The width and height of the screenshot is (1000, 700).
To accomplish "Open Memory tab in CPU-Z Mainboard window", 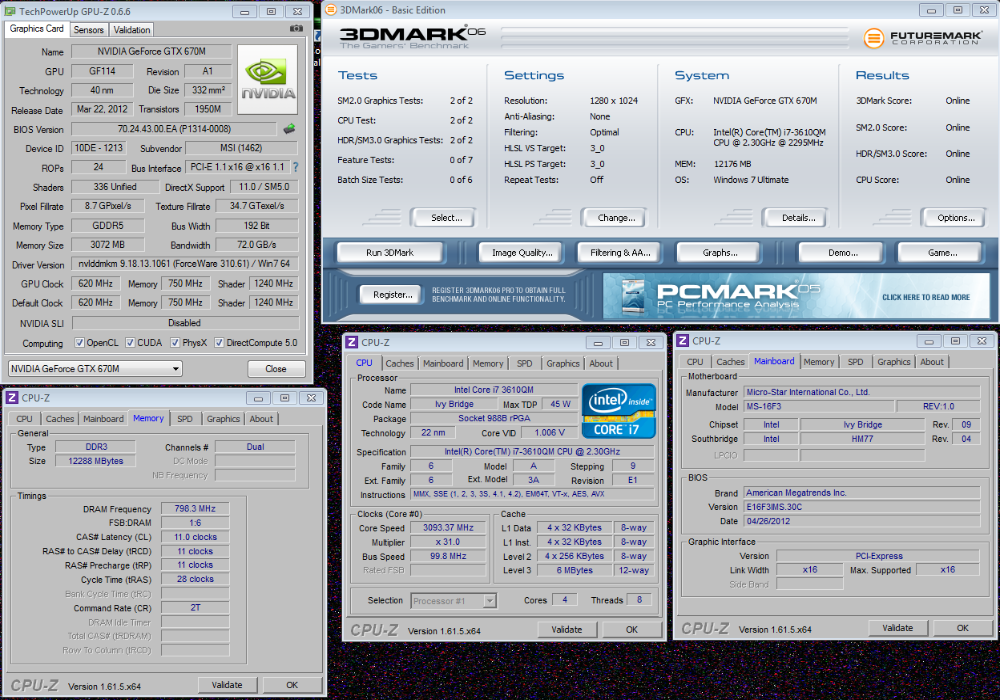I will click(819, 361).
